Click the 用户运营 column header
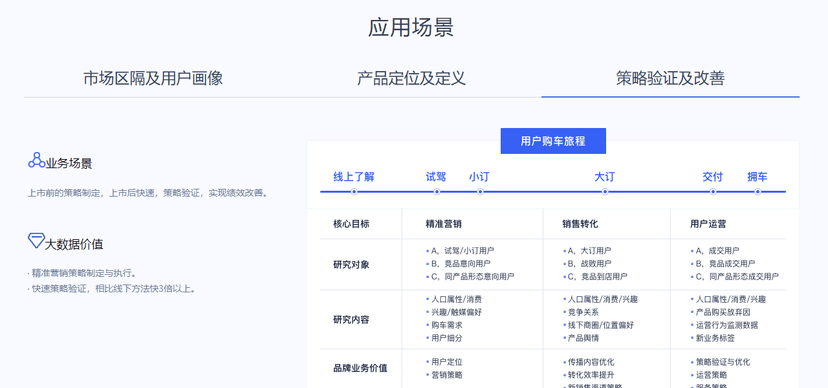This screenshot has height=388, width=828. [708, 224]
